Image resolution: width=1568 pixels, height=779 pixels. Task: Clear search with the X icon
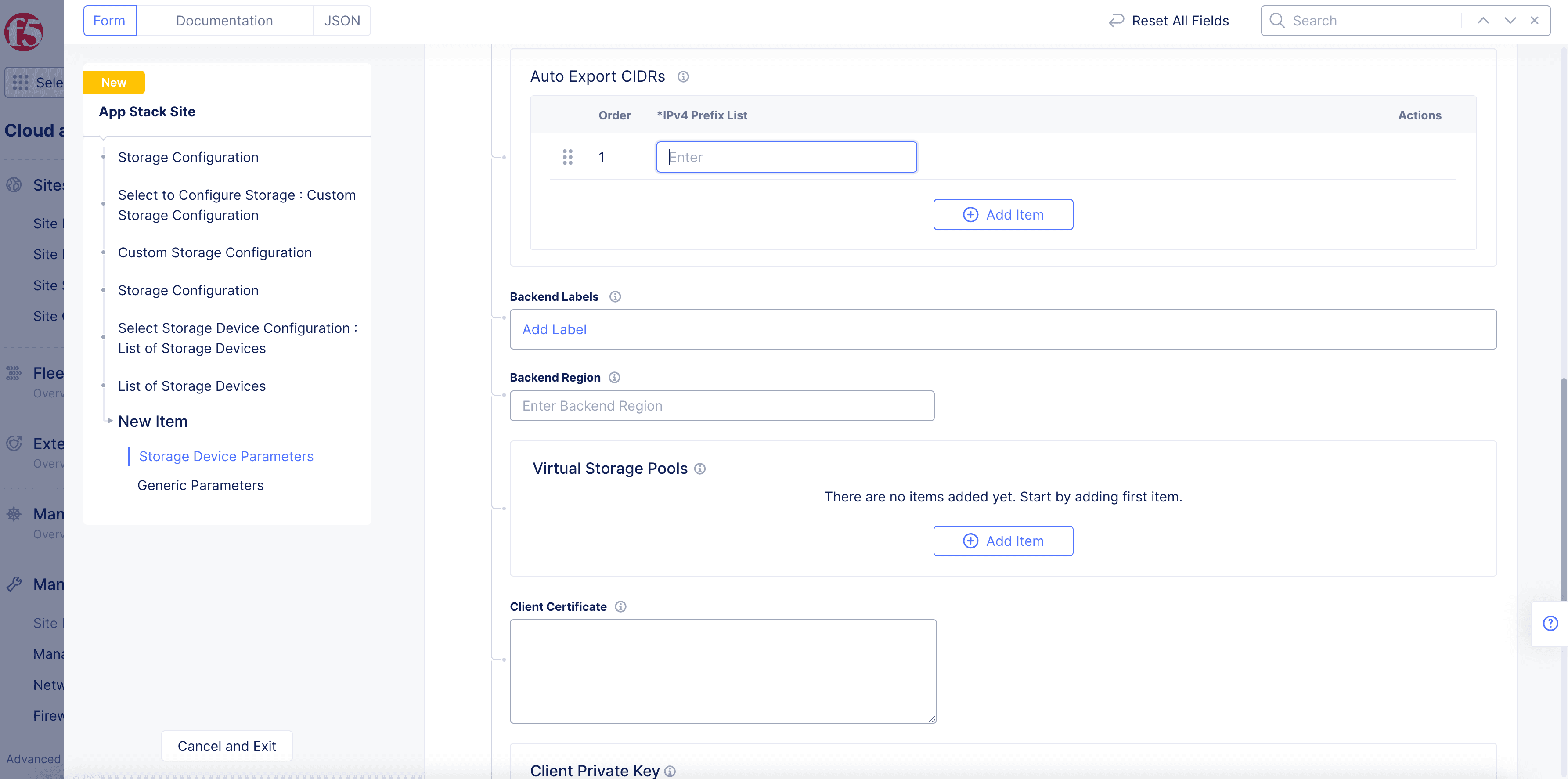(1535, 21)
